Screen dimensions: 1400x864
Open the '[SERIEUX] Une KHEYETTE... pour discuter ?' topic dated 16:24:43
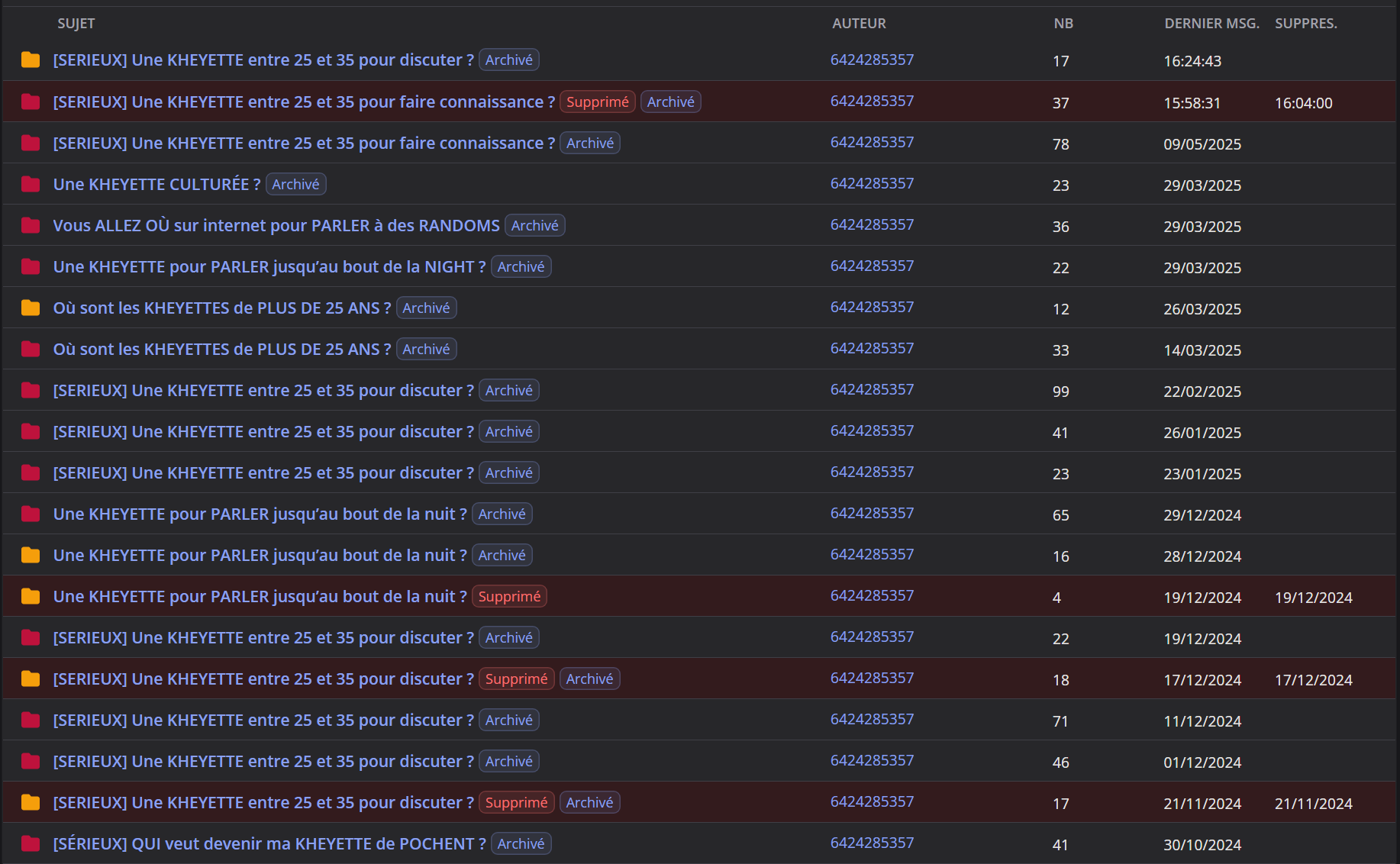pos(263,60)
